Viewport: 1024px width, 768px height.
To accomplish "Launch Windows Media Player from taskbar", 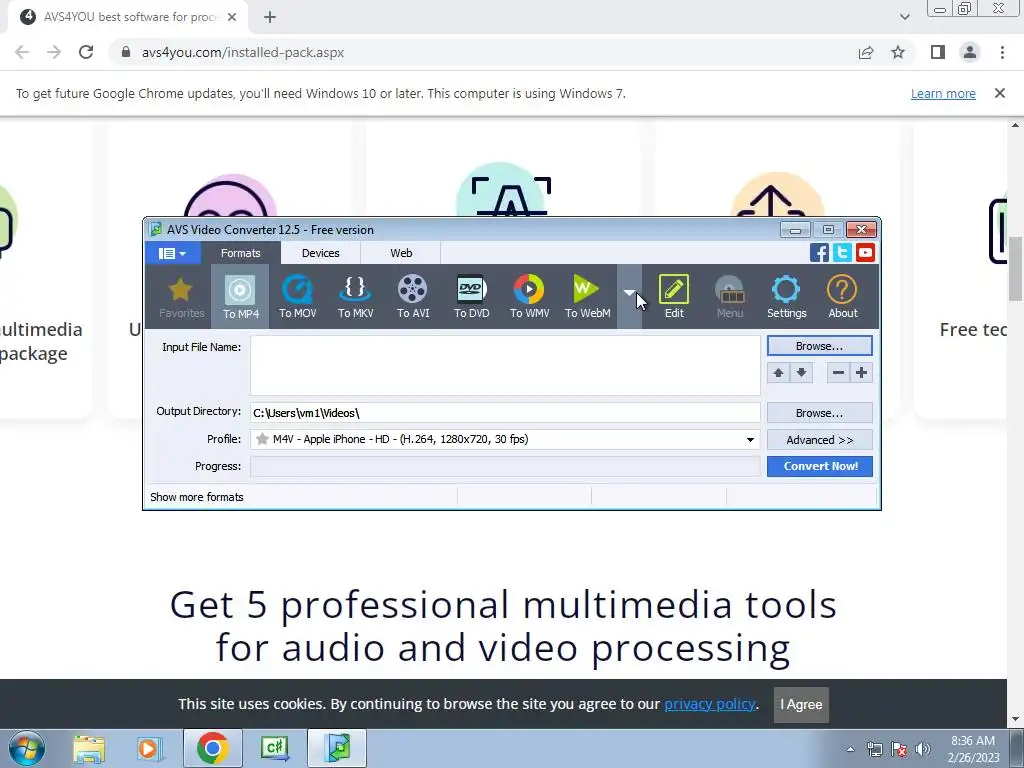I will (x=149, y=748).
